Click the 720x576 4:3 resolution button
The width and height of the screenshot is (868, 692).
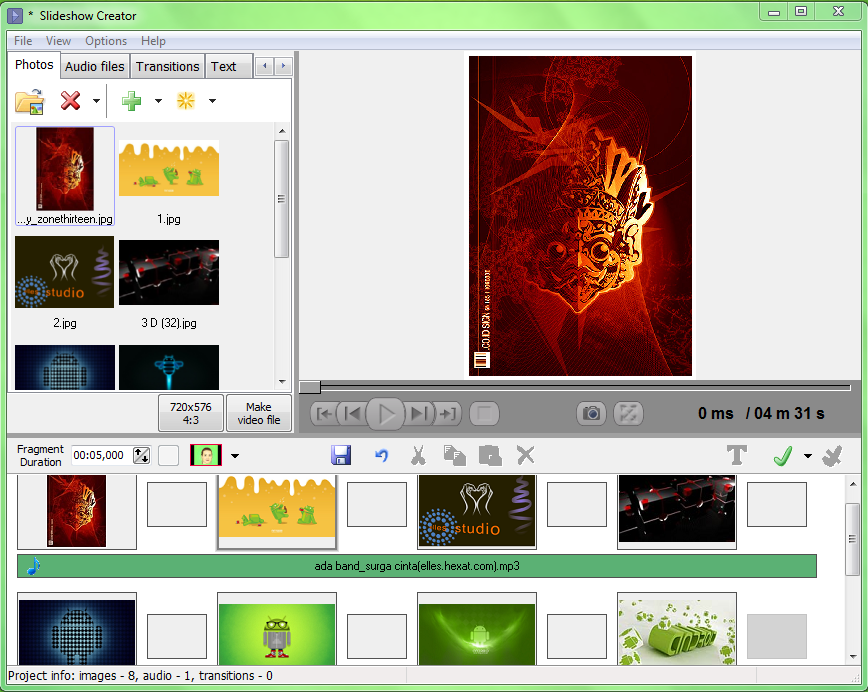click(x=191, y=413)
